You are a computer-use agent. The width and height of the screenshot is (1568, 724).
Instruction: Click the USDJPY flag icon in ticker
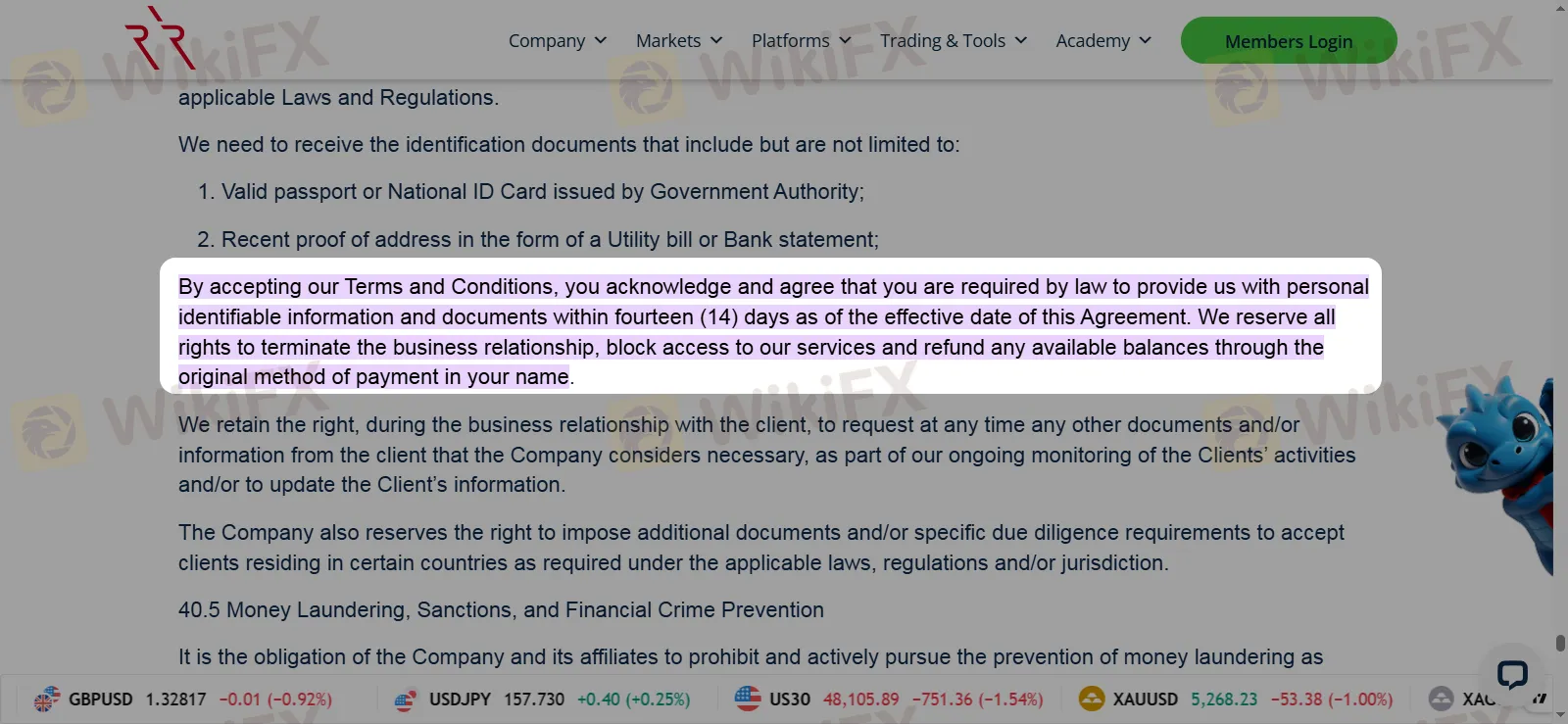pyautogui.click(x=406, y=700)
